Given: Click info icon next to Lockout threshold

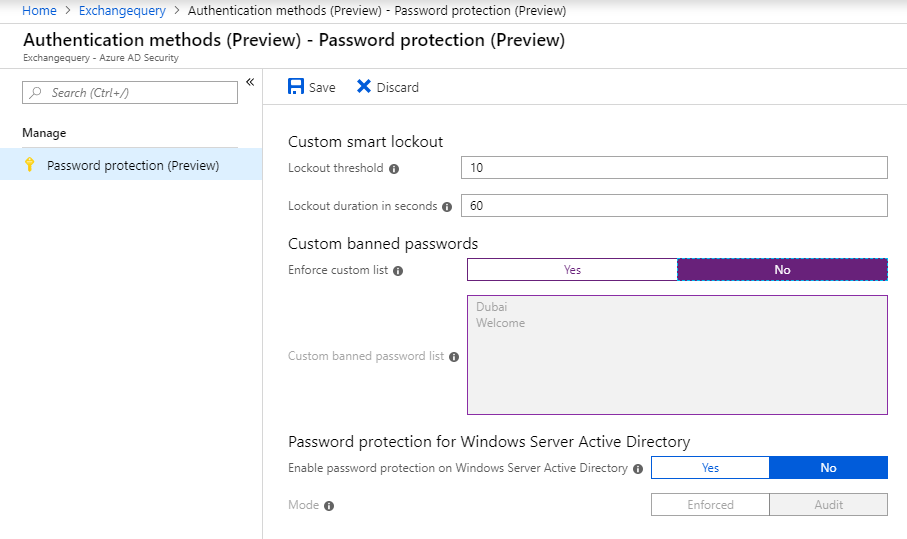Looking at the screenshot, I should pyautogui.click(x=394, y=169).
